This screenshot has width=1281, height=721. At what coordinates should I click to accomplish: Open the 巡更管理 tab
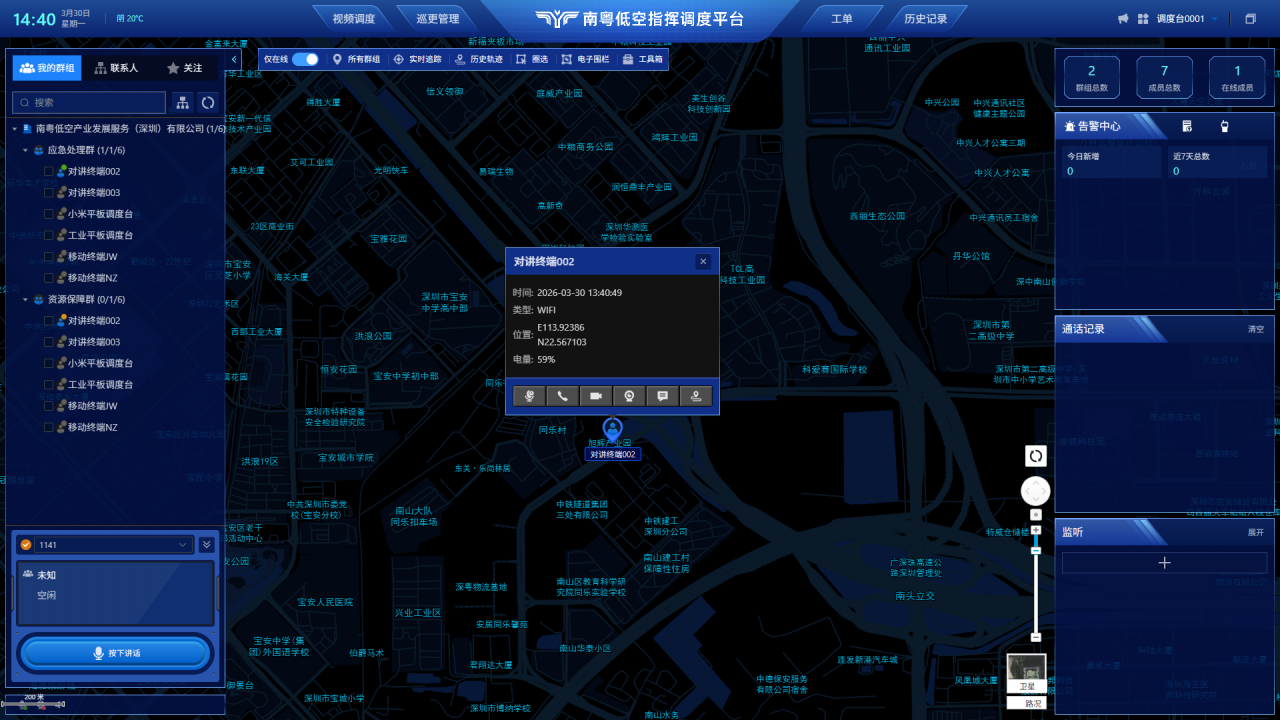436,19
